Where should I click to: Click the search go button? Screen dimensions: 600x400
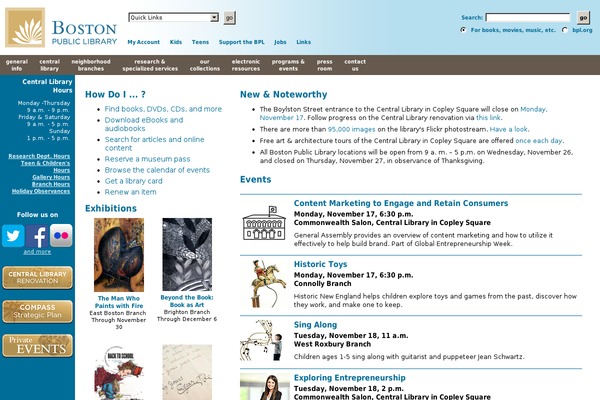click(583, 18)
